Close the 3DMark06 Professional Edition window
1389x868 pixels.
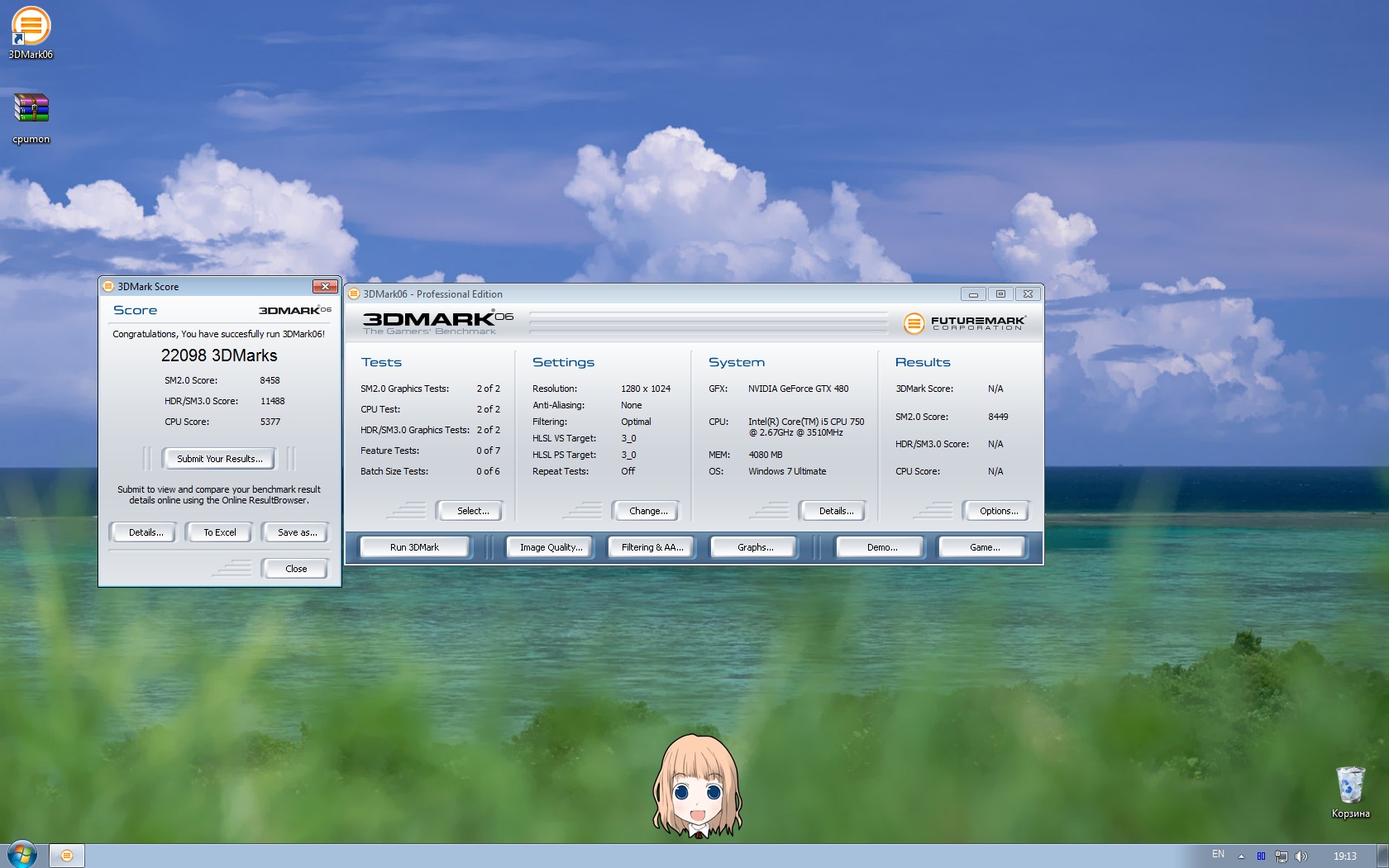click(x=1028, y=293)
